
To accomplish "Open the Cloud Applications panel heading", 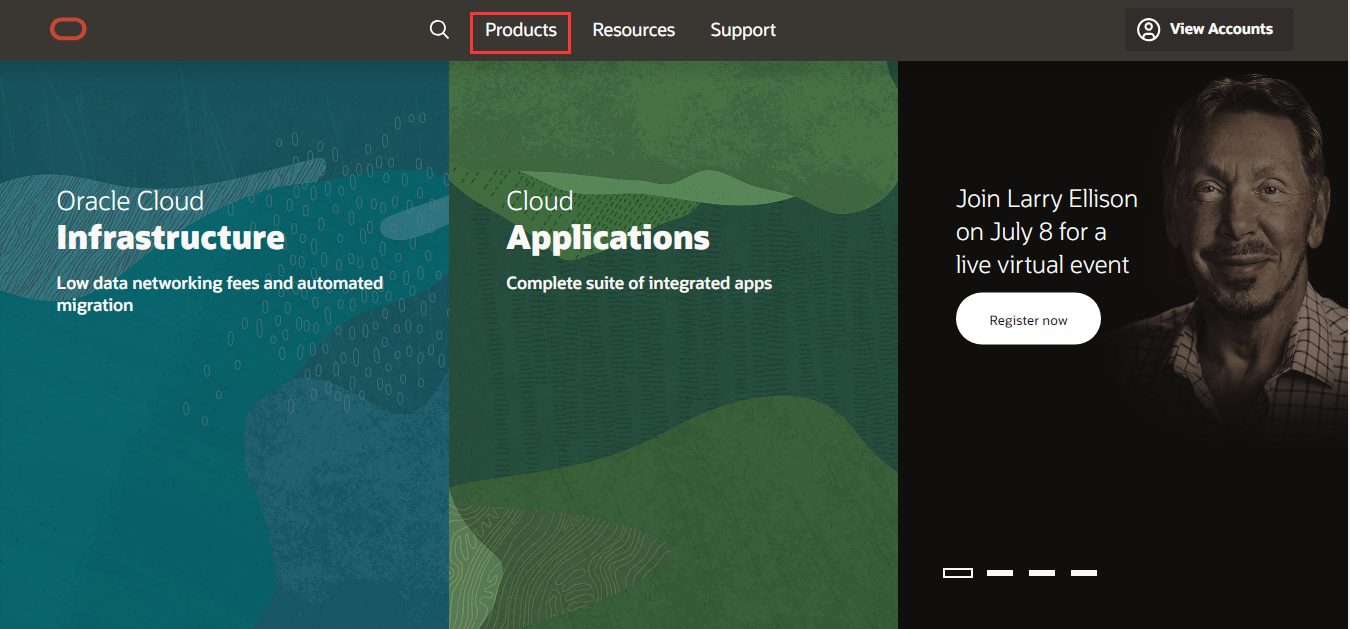I will [608, 219].
